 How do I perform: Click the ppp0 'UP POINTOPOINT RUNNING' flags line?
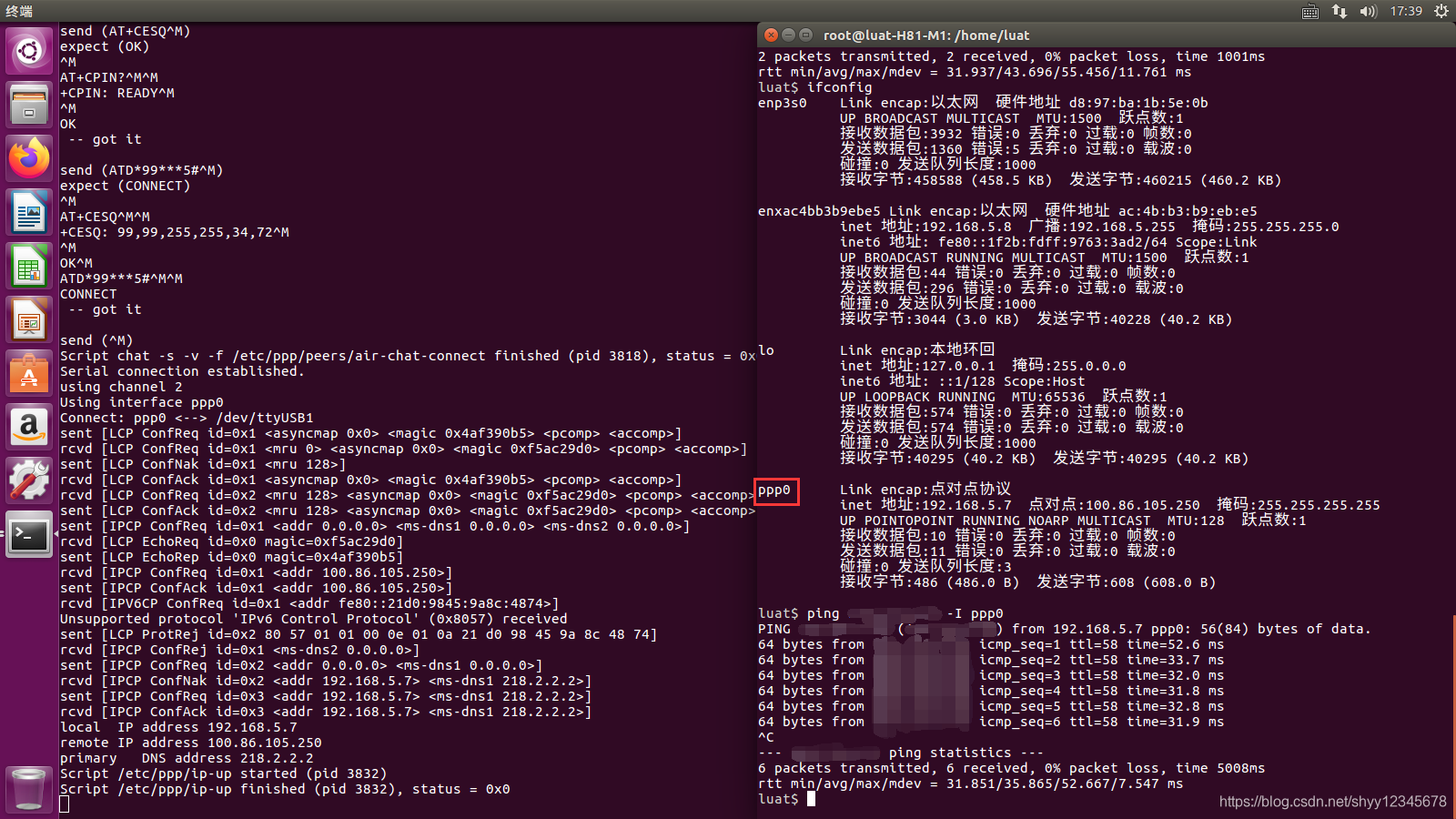[1073, 521]
